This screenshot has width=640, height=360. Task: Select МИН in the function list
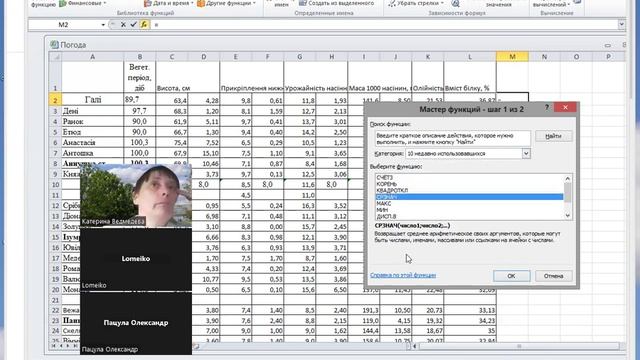pos(469,210)
